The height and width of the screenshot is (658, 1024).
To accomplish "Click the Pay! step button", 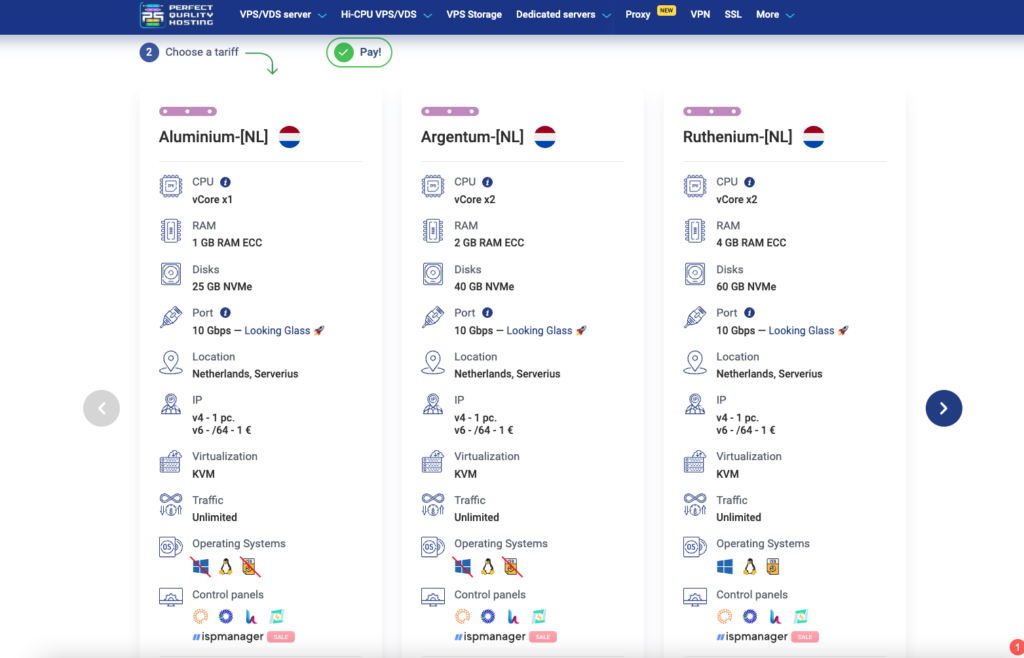I will click(359, 52).
